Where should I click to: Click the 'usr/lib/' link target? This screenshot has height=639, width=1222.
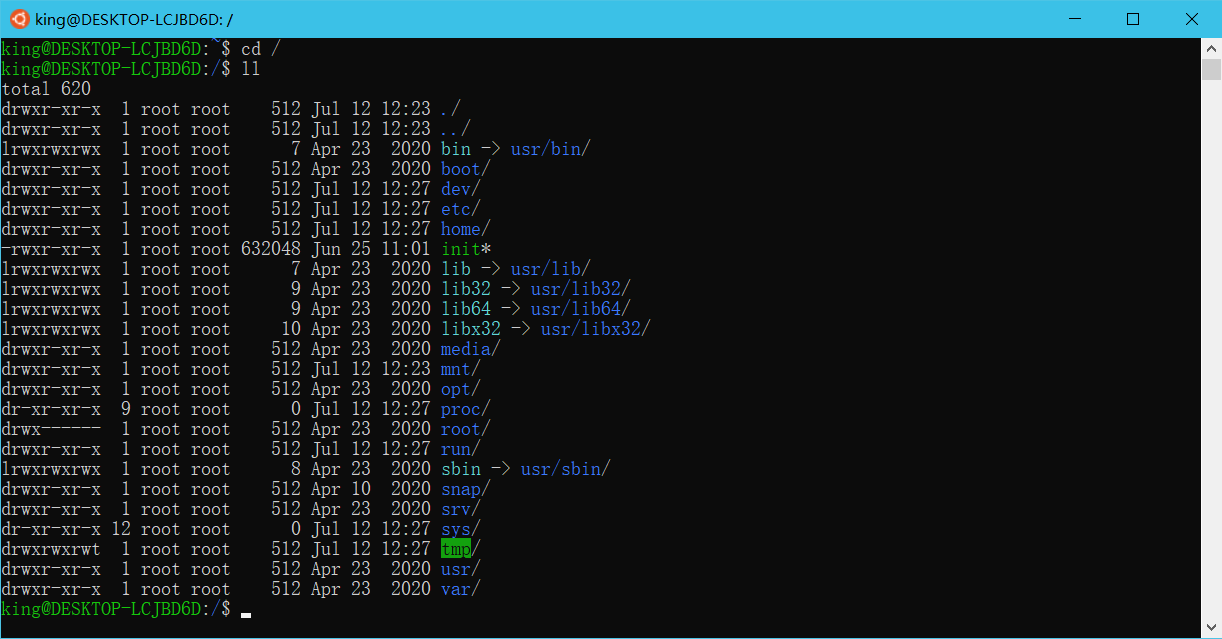(551, 269)
